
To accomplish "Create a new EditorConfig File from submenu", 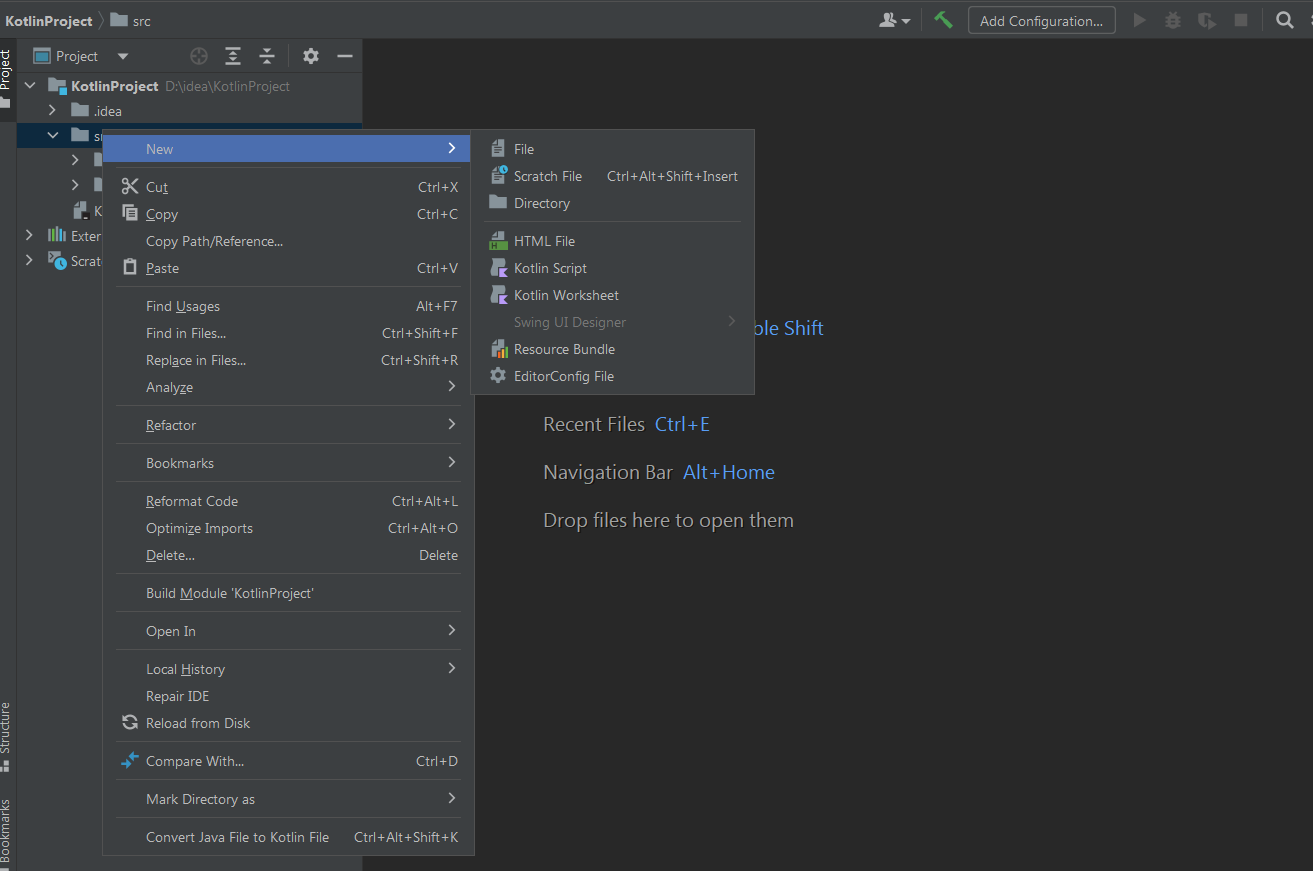I will (612, 376).
